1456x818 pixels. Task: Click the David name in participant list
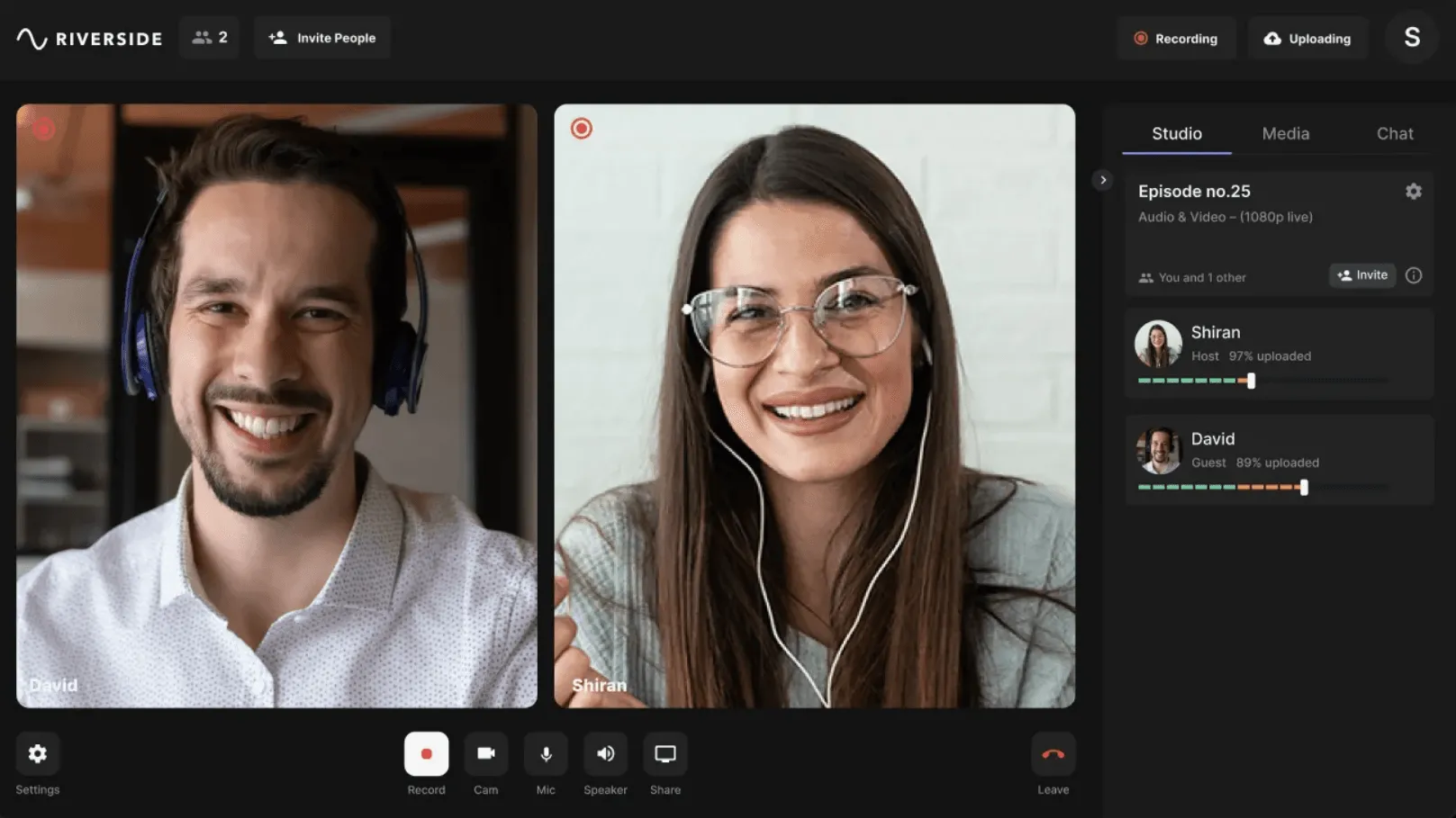click(x=1213, y=438)
